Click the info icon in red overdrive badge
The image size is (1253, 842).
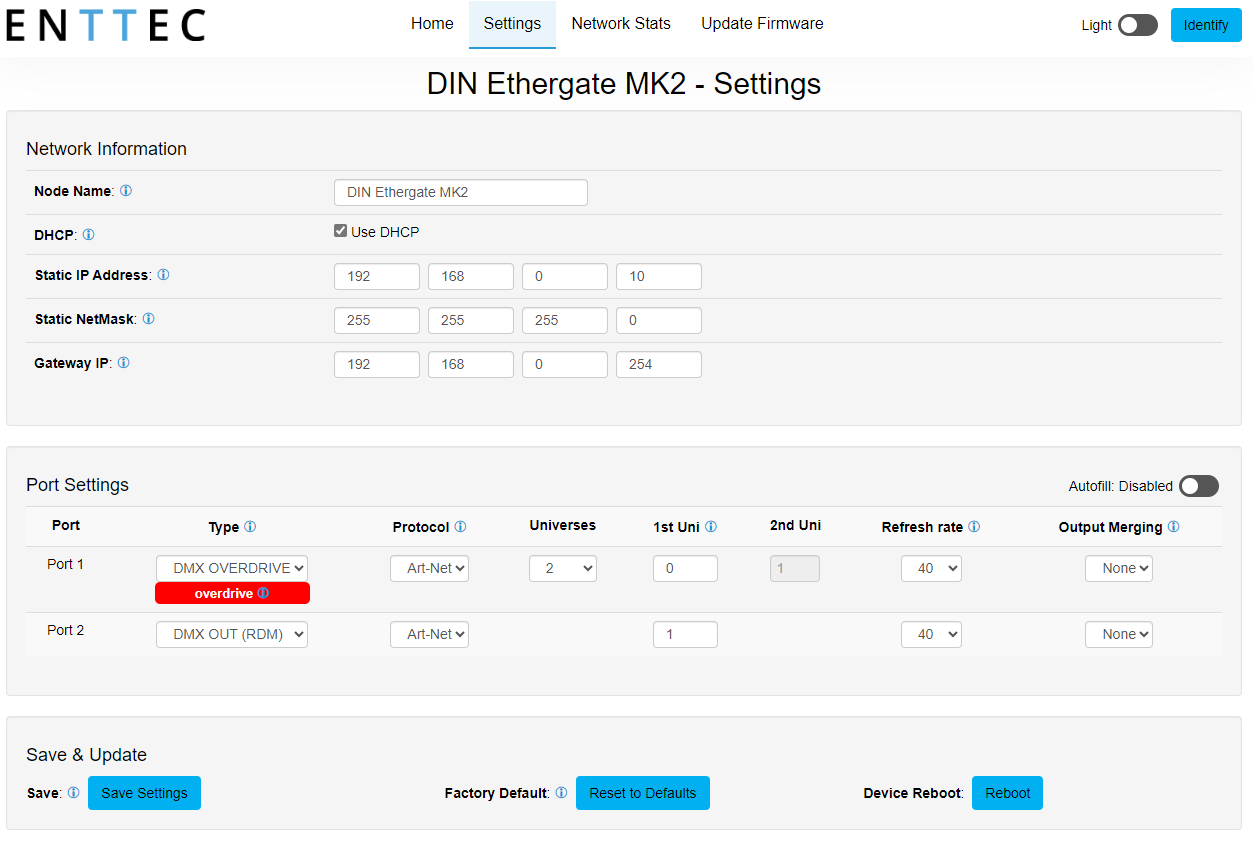pos(263,593)
